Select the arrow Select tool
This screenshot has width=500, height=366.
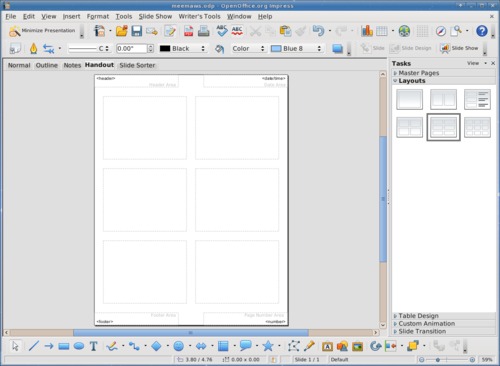coord(15,346)
